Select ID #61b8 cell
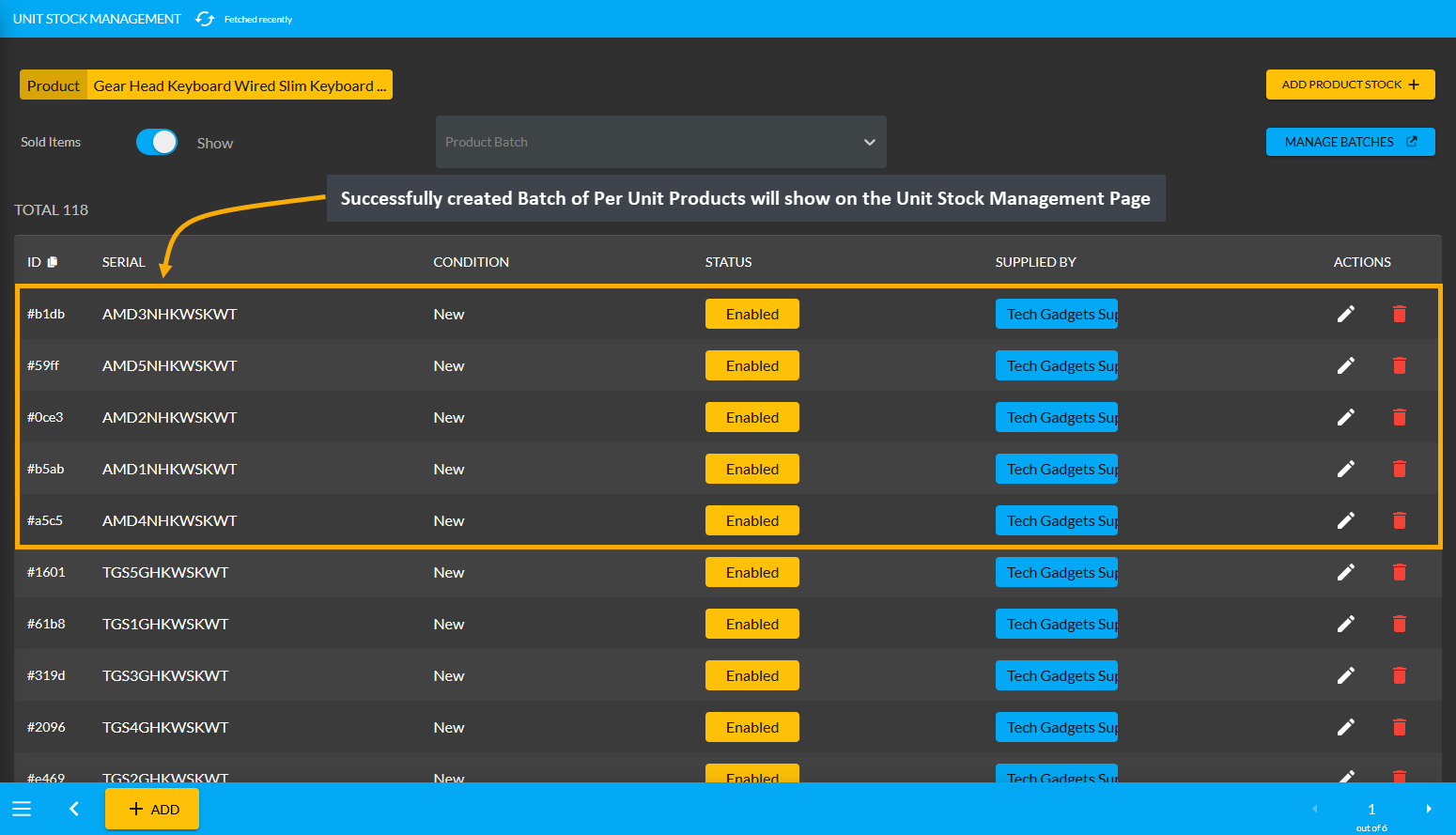This screenshot has width=1456, height=835. [46, 624]
